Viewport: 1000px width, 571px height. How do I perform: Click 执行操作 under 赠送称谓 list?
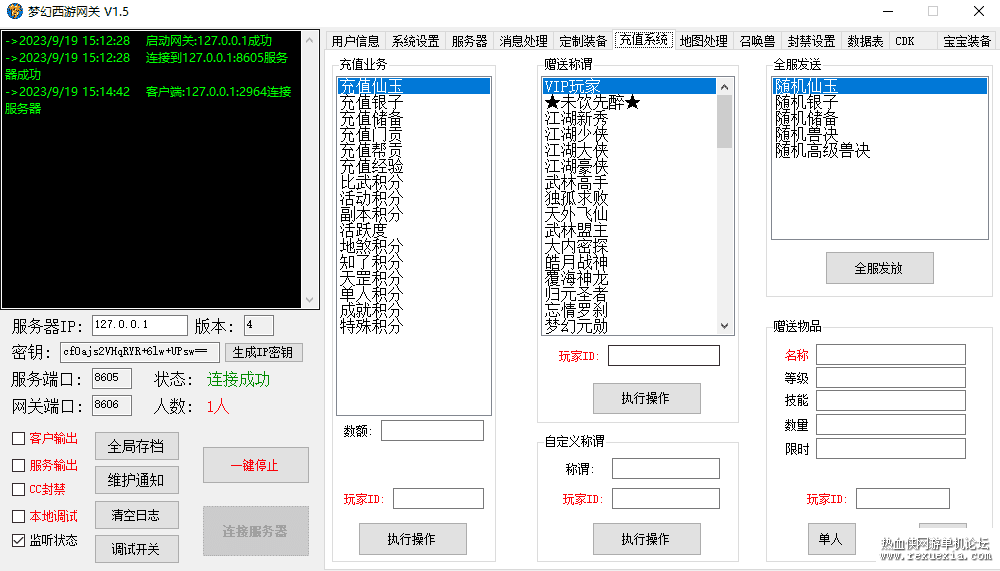coord(646,398)
